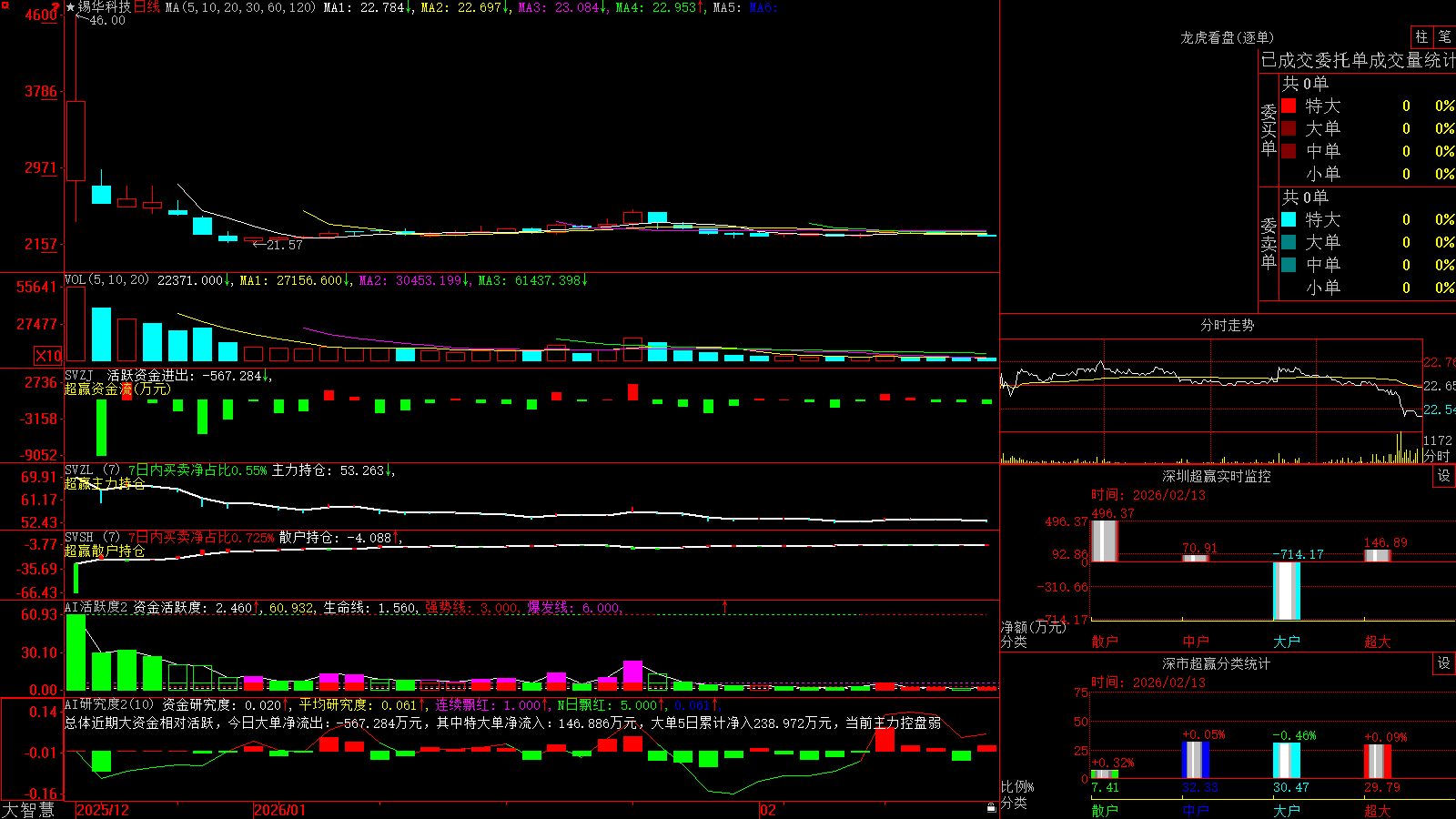Click the red 特大 buy-order color swatch
Viewport: 1456px width, 819px height.
[x=1289, y=106]
